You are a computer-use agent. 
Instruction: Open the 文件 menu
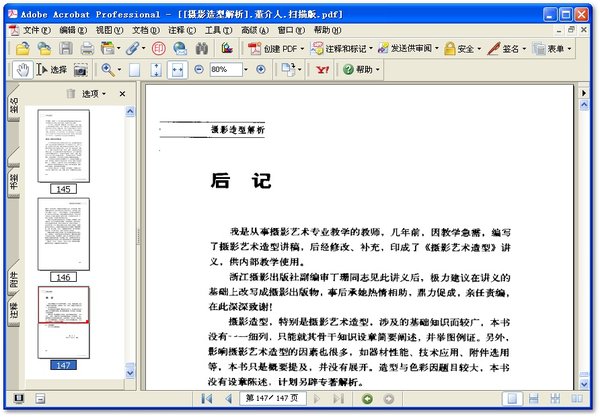36,30
